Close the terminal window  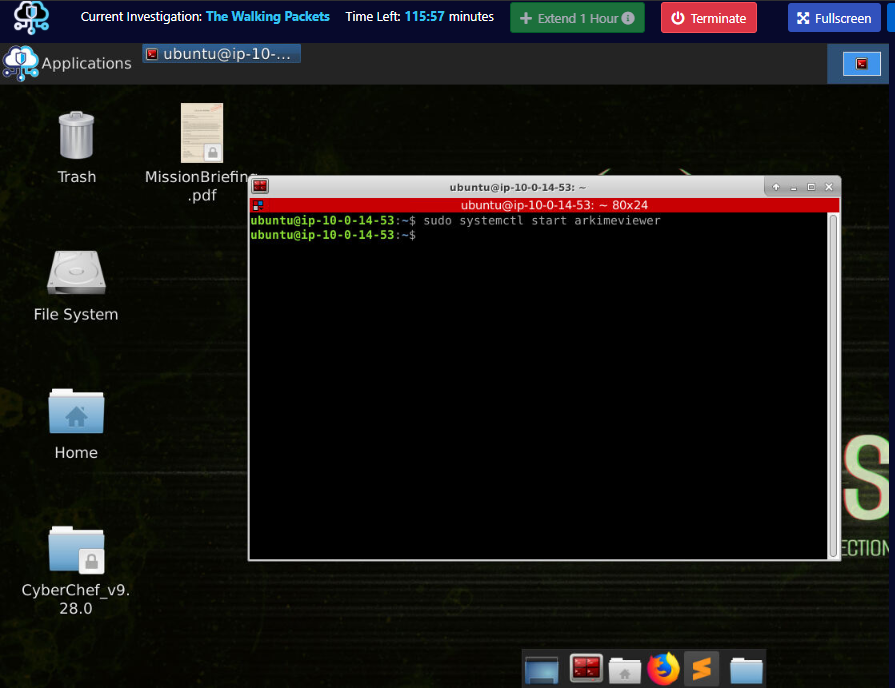pyautogui.click(x=829, y=187)
